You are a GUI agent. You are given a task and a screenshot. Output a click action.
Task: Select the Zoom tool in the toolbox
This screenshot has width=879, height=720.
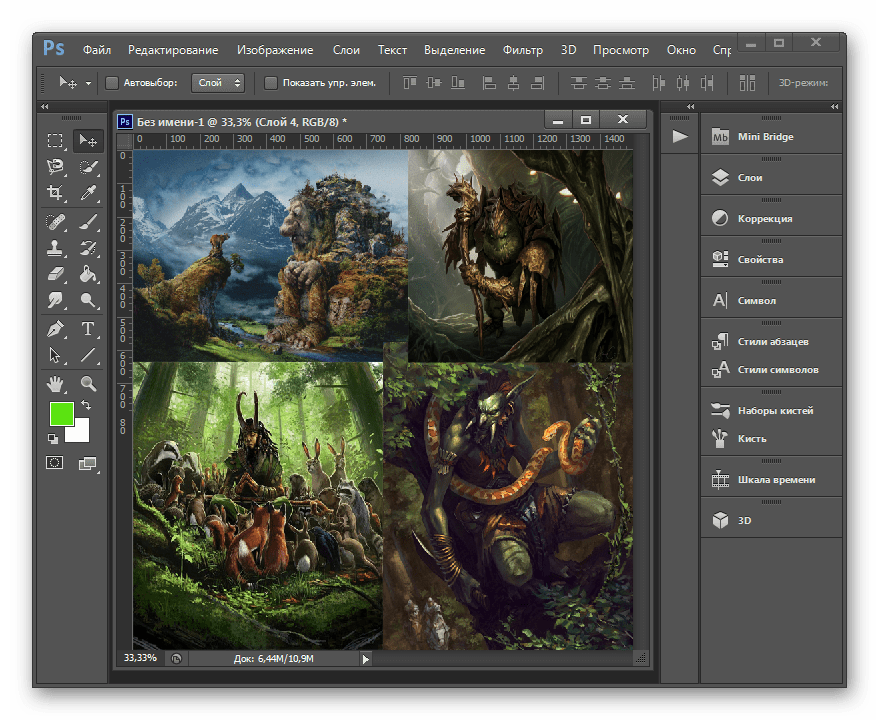(x=88, y=383)
